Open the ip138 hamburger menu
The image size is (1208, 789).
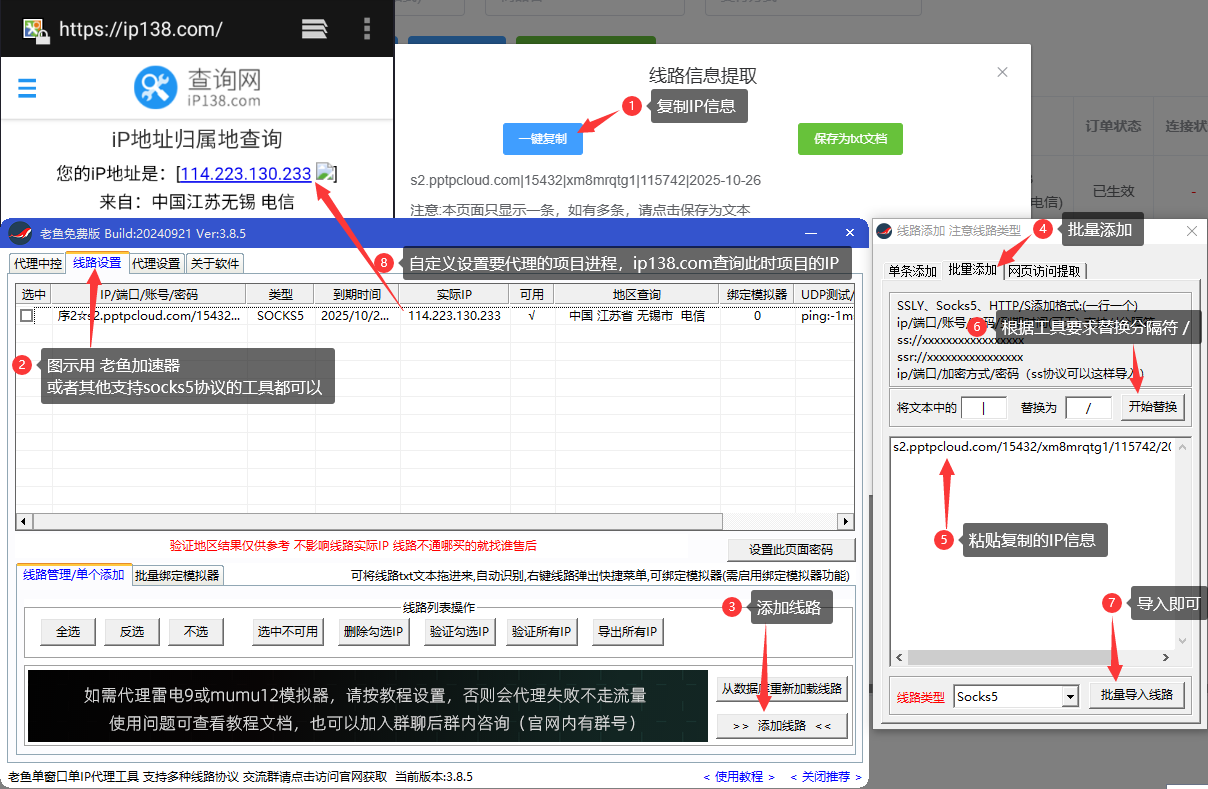(27, 89)
